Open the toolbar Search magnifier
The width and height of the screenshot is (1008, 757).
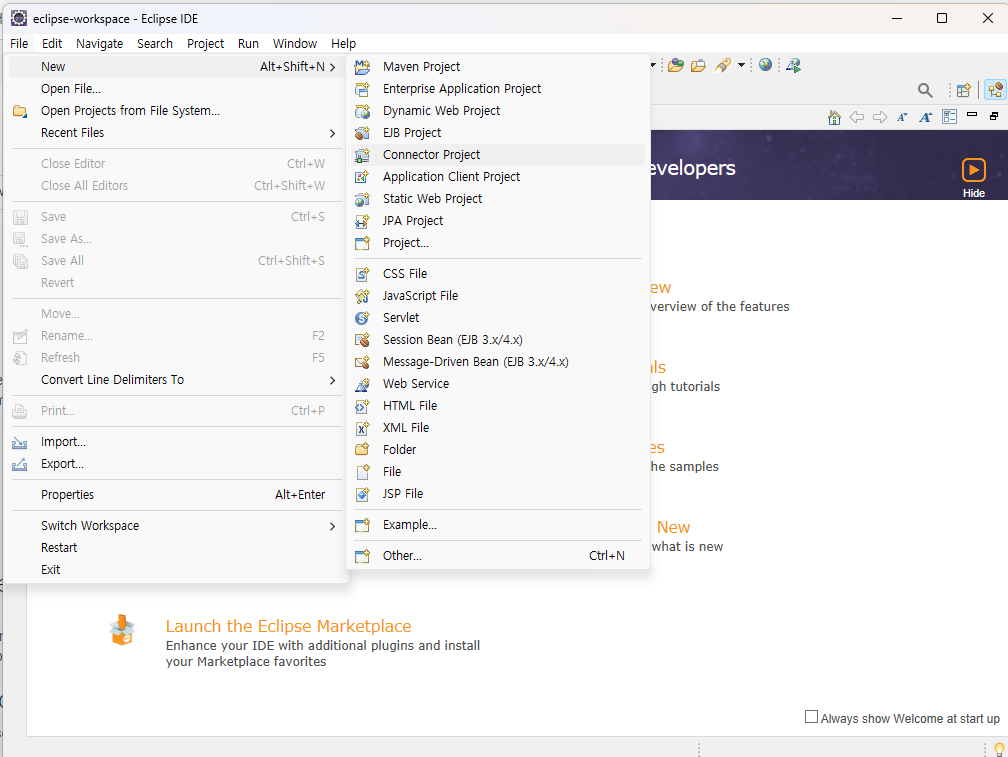(925, 90)
